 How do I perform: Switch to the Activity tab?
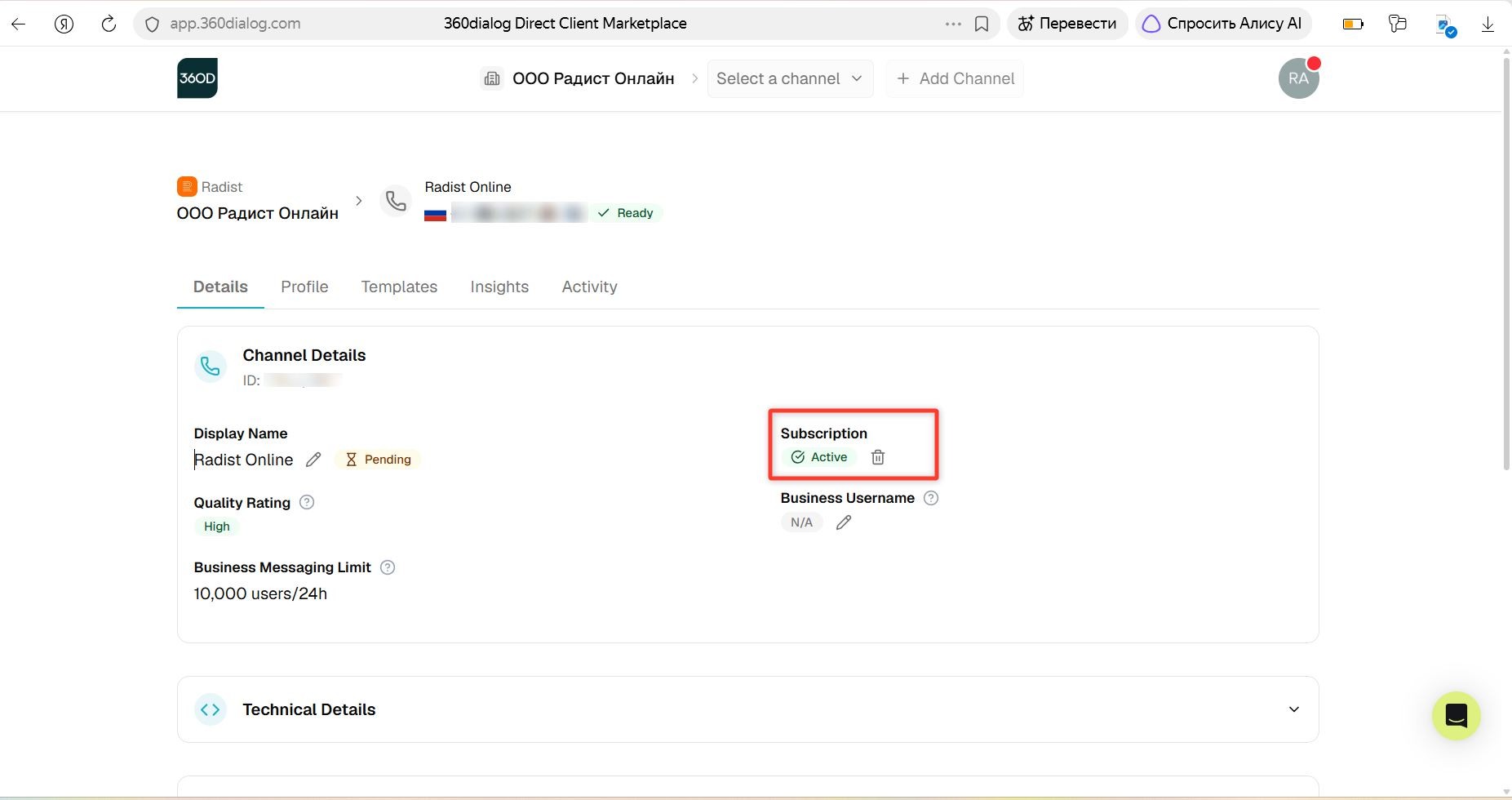pyautogui.click(x=589, y=287)
